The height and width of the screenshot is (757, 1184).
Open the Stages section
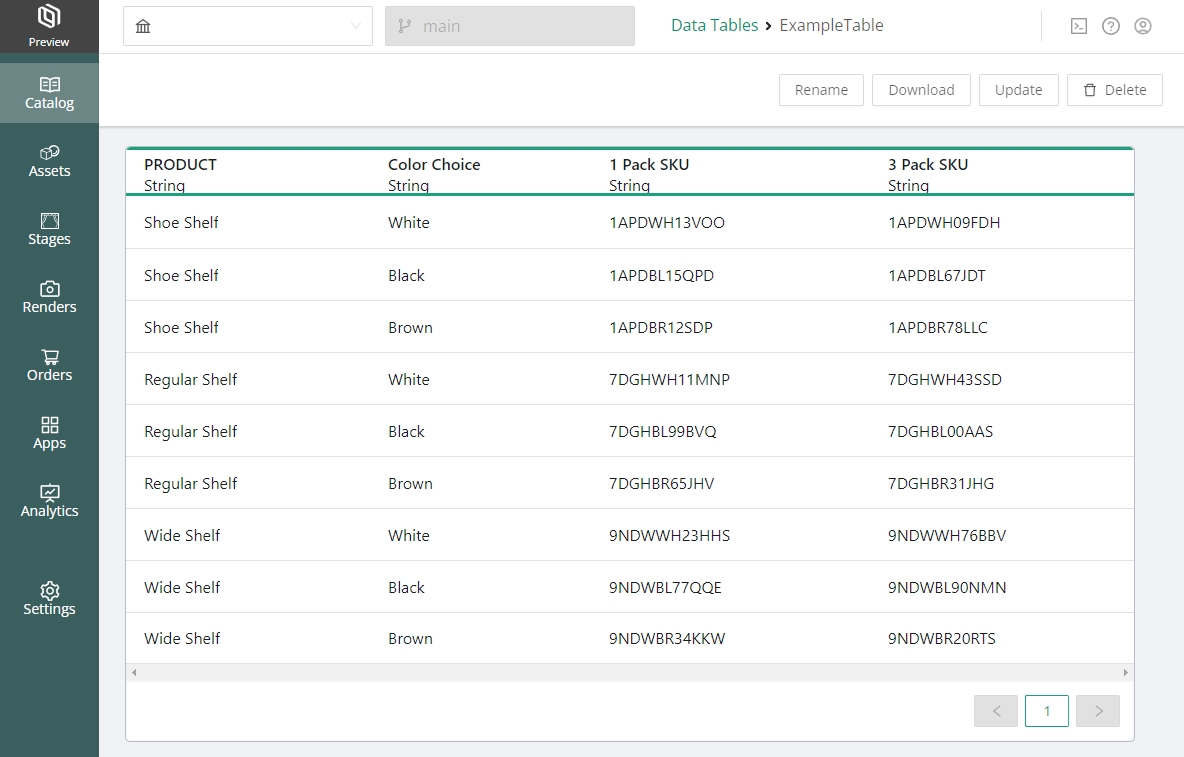tap(49, 229)
